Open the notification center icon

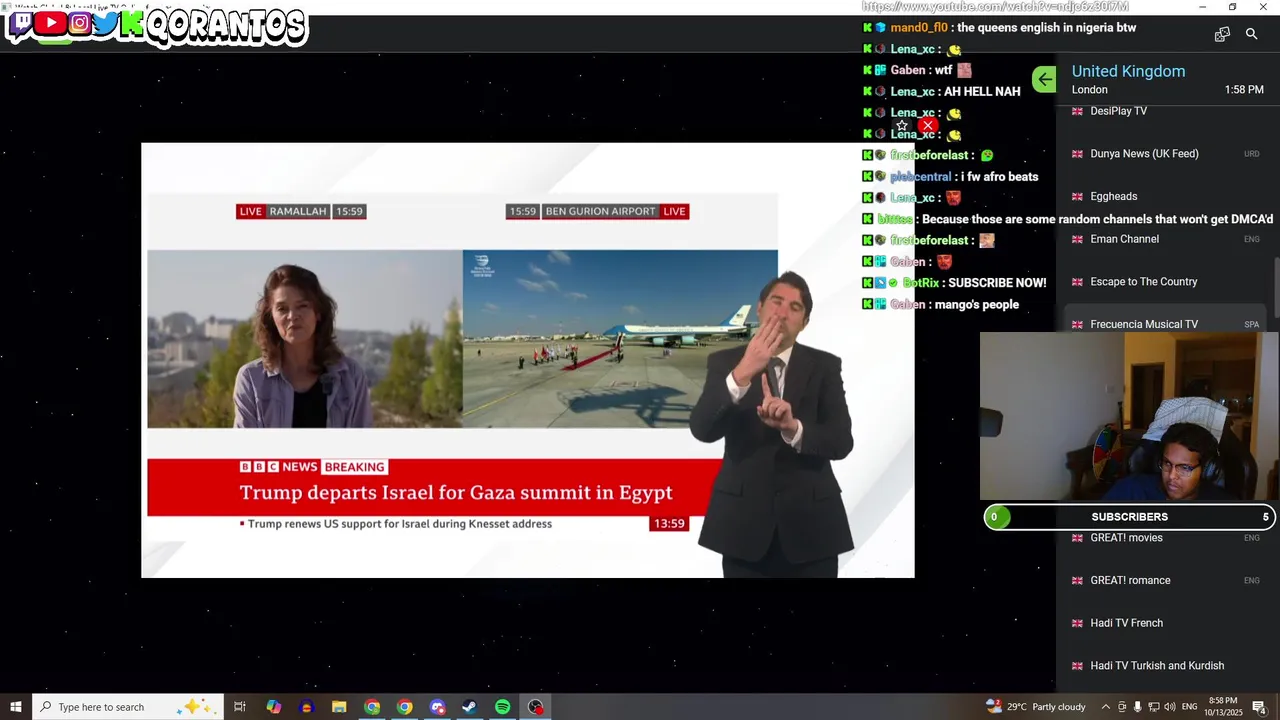pos(1260,707)
